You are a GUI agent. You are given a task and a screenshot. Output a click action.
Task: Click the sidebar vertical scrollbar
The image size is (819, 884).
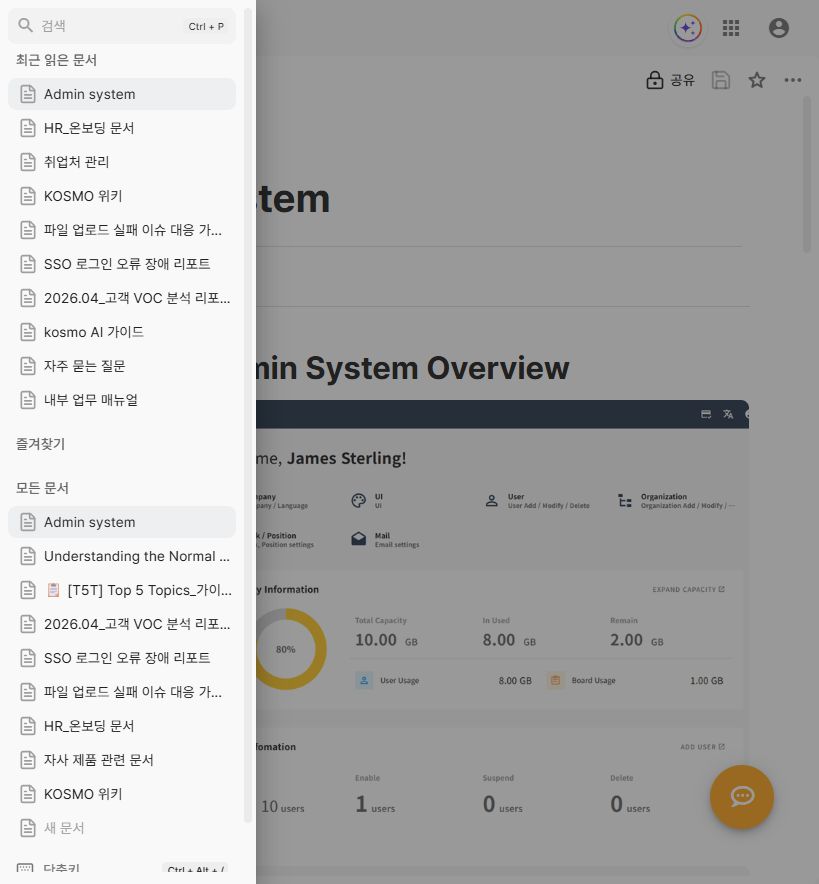tap(247, 414)
